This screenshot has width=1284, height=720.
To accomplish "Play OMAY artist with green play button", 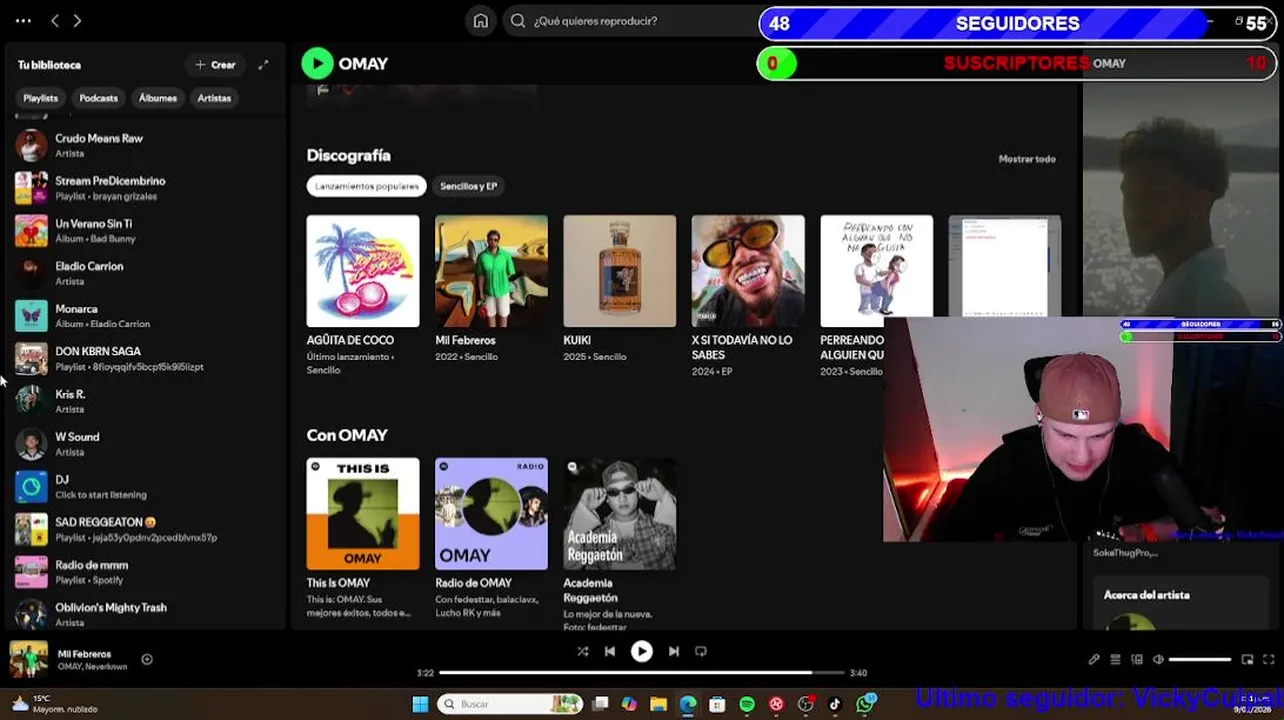I will [317, 63].
